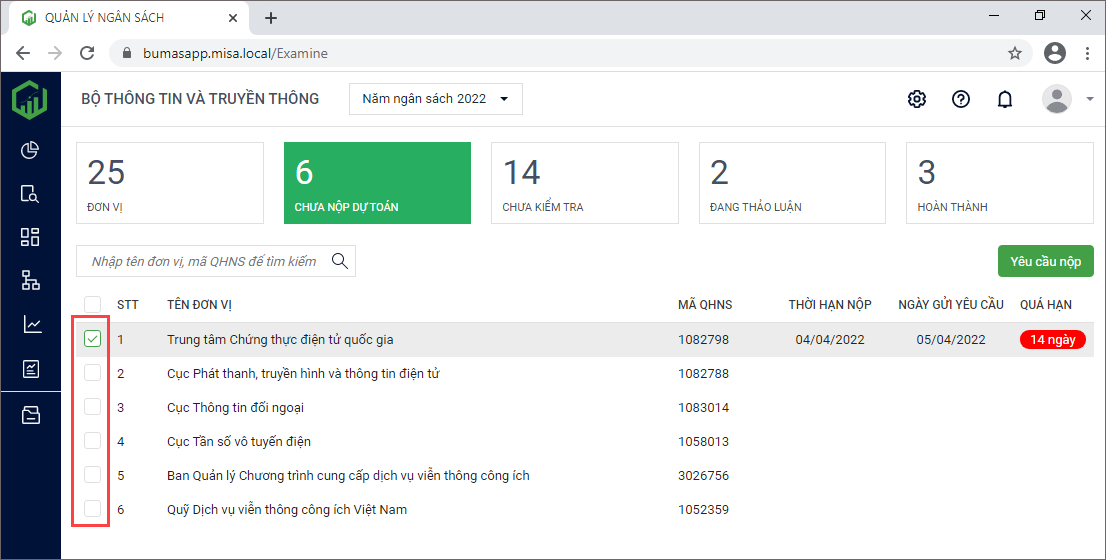This screenshot has height=560, width=1106.
Task: Switch to the Chưa kiểm tra tab
Action: pos(584,183)
